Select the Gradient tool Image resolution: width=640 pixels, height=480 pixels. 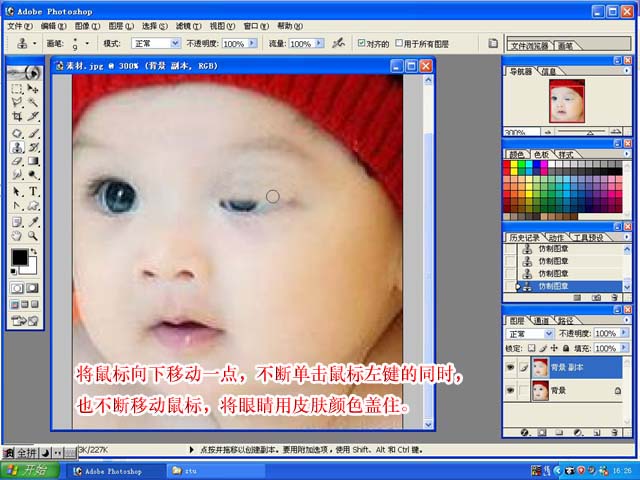pyautogui.click(x=33, y=161)
